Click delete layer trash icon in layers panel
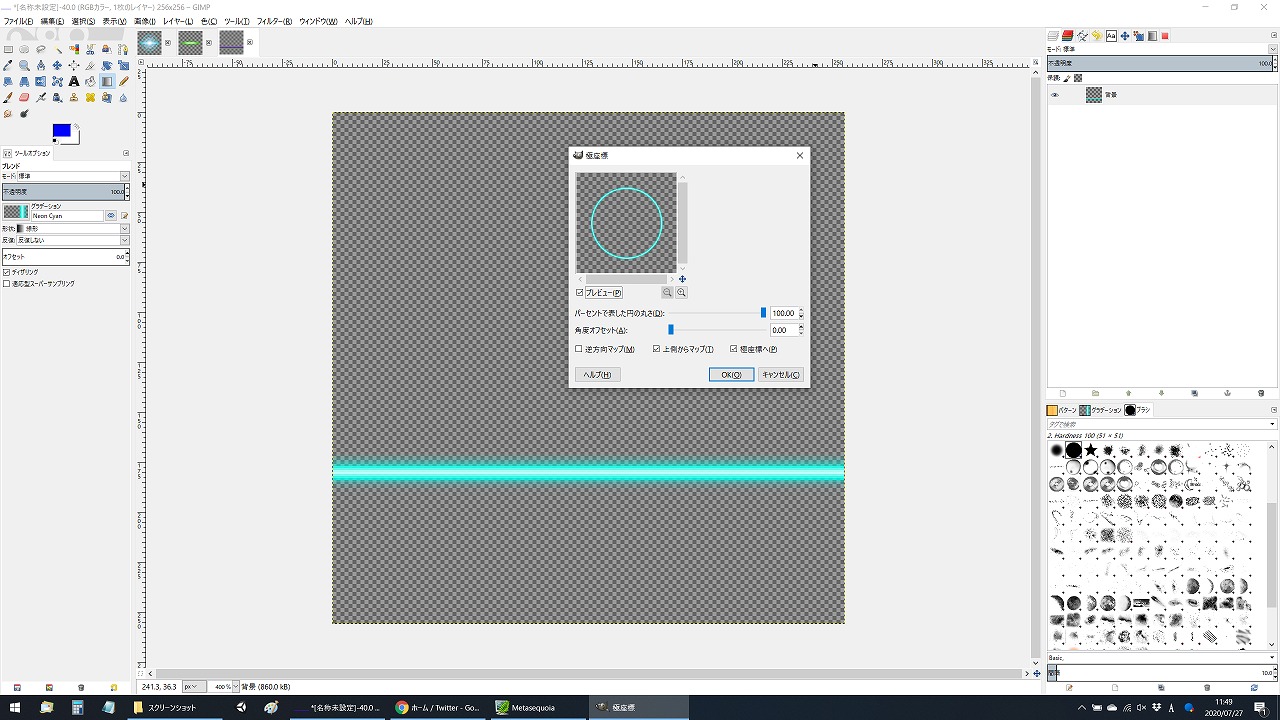 (1261, 393)
